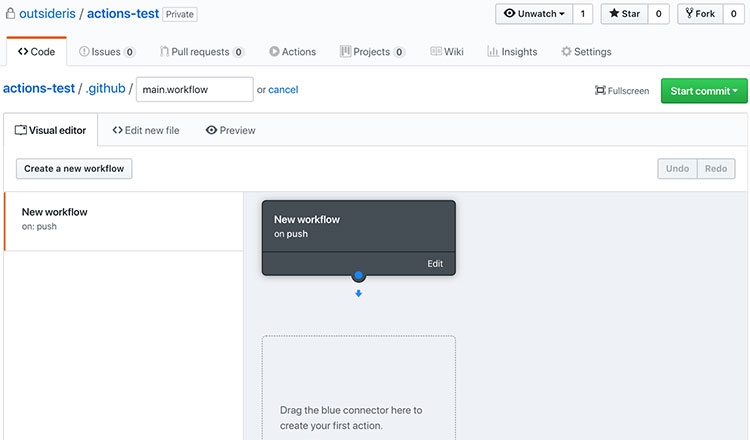Click the stargazers count 0
The image size is (750, 440).
tap(659, 14)
